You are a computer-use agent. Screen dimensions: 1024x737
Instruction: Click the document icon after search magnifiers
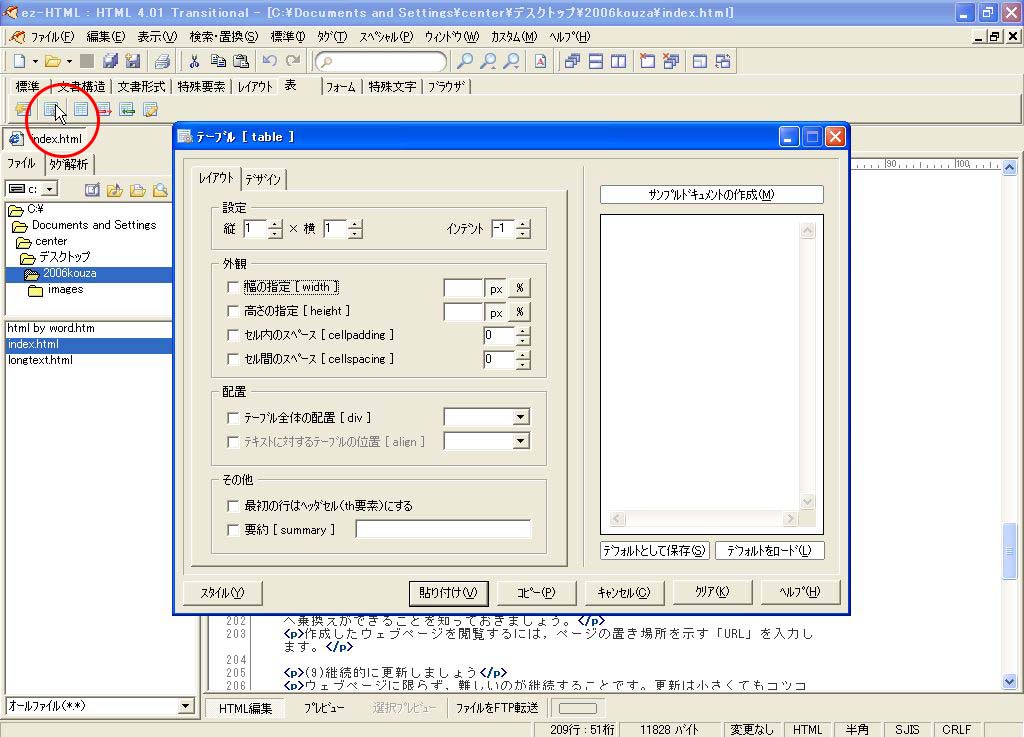540,61
